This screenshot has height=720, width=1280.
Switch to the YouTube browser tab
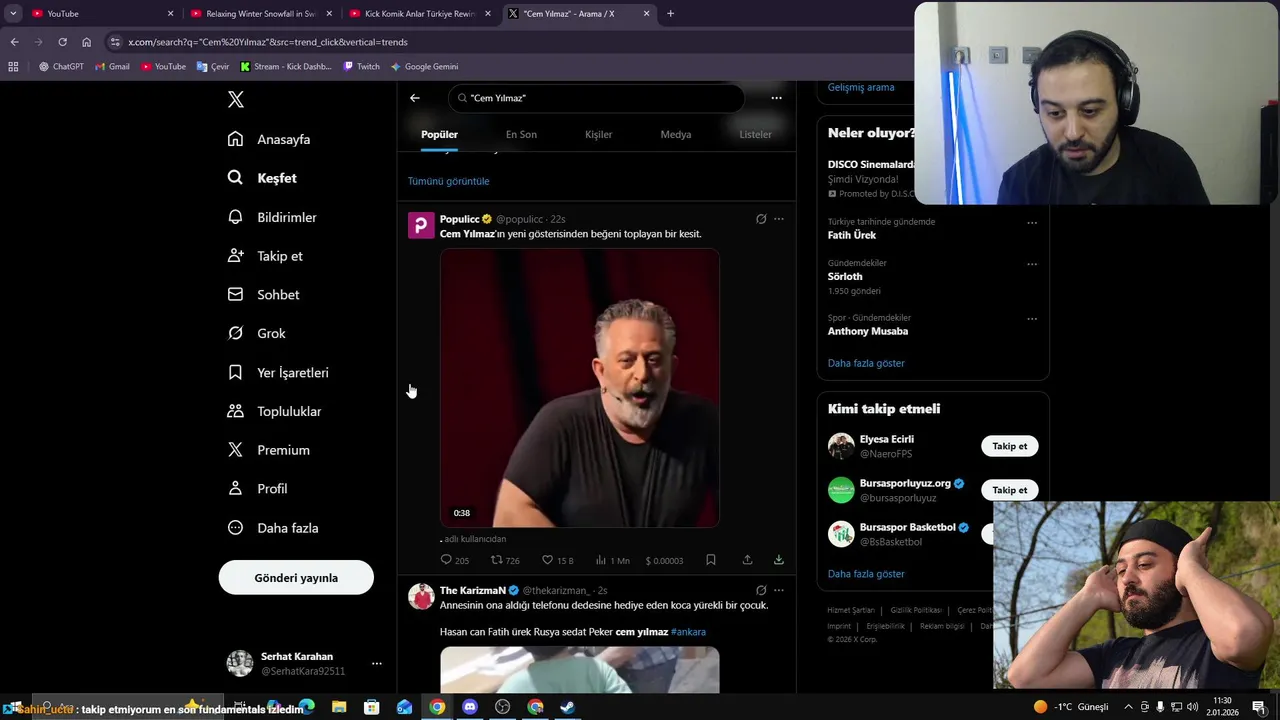101,14
